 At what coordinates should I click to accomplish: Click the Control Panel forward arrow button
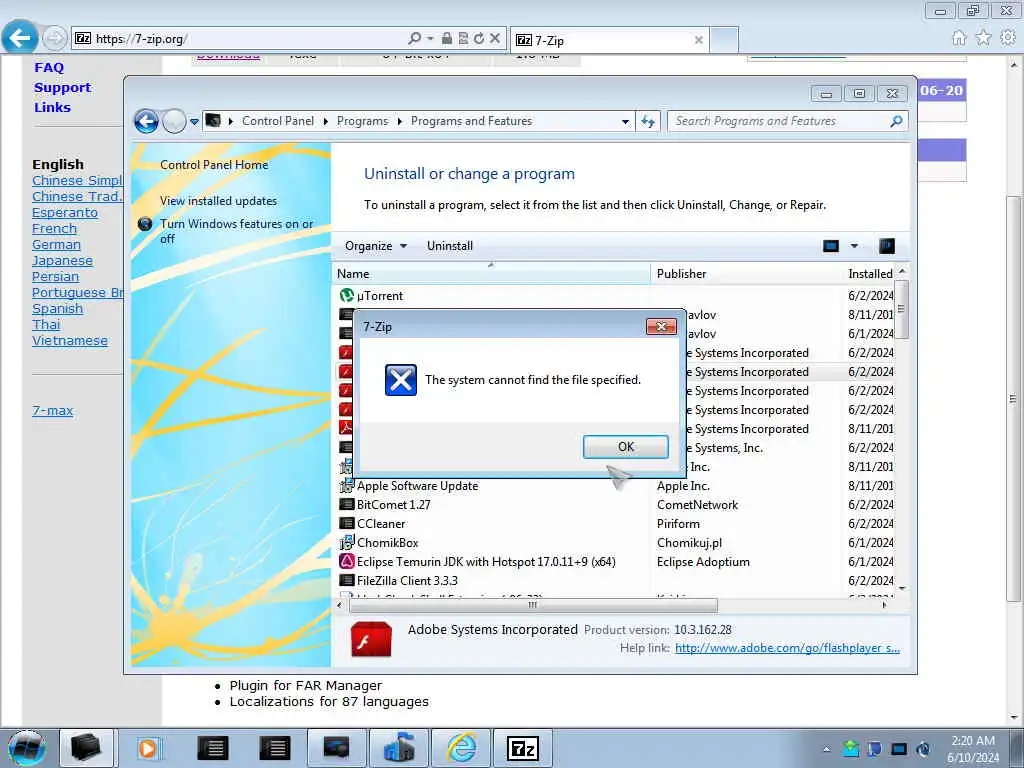[174, 121]
